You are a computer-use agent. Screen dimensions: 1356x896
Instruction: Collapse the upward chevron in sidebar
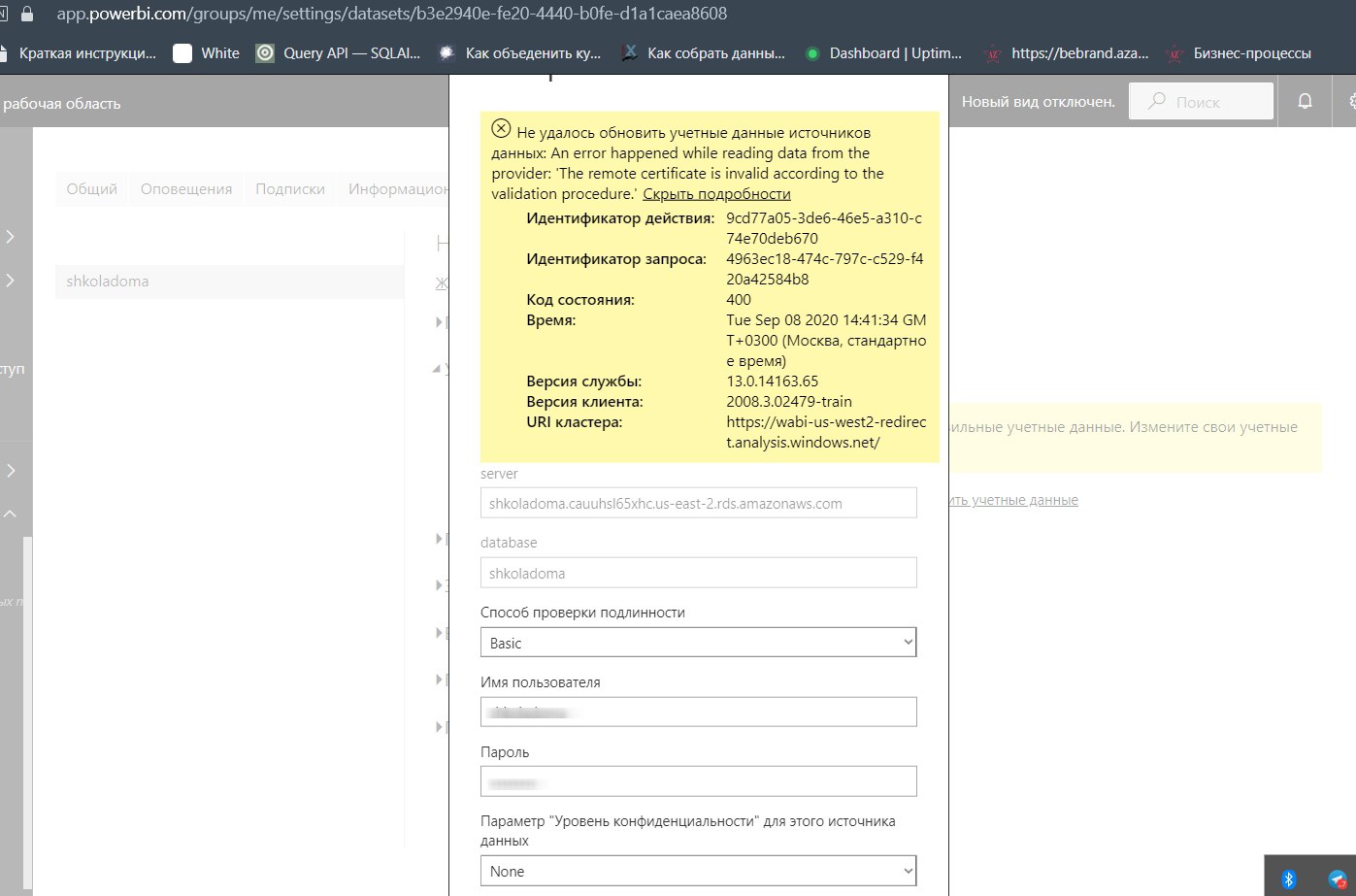click(x=11, y=514)
